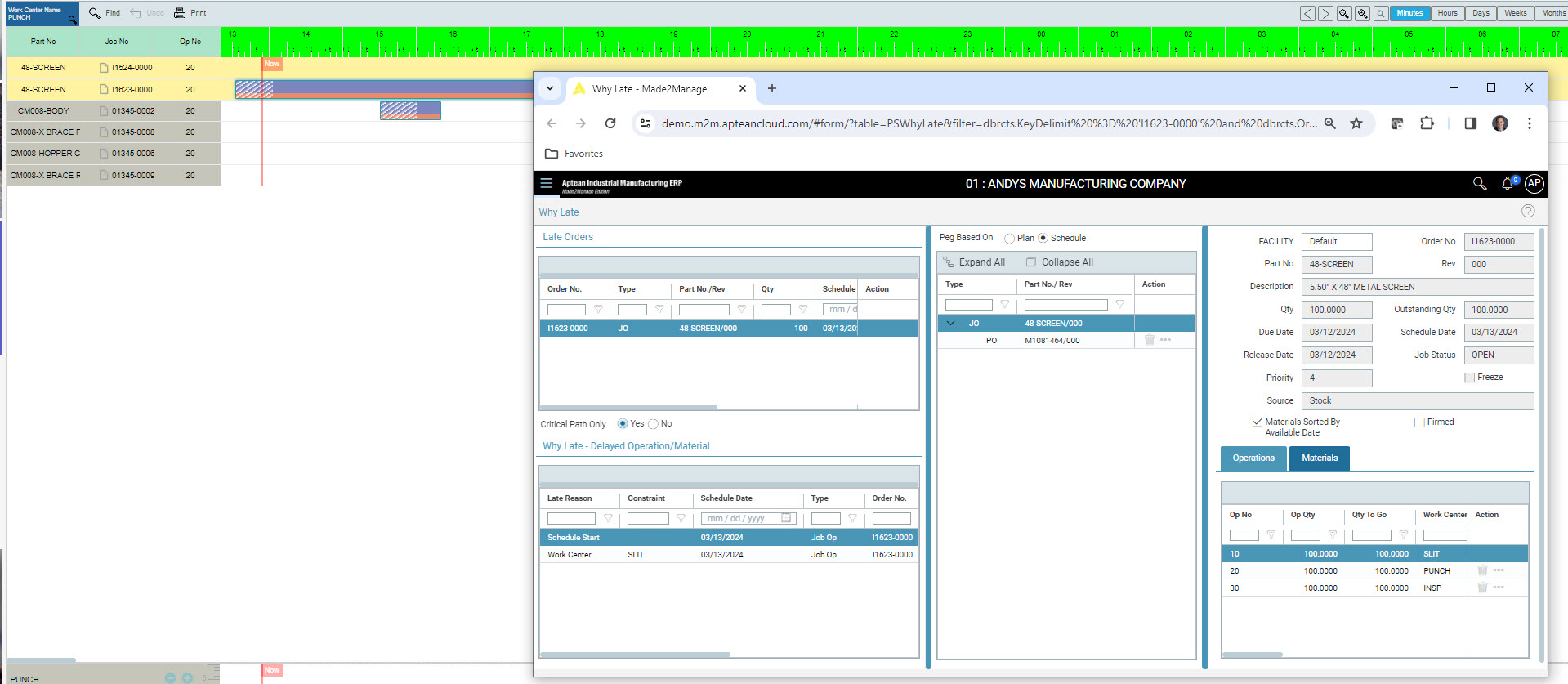
Task: Click Print in the scheduler toolbar
Action: [190, 13]
